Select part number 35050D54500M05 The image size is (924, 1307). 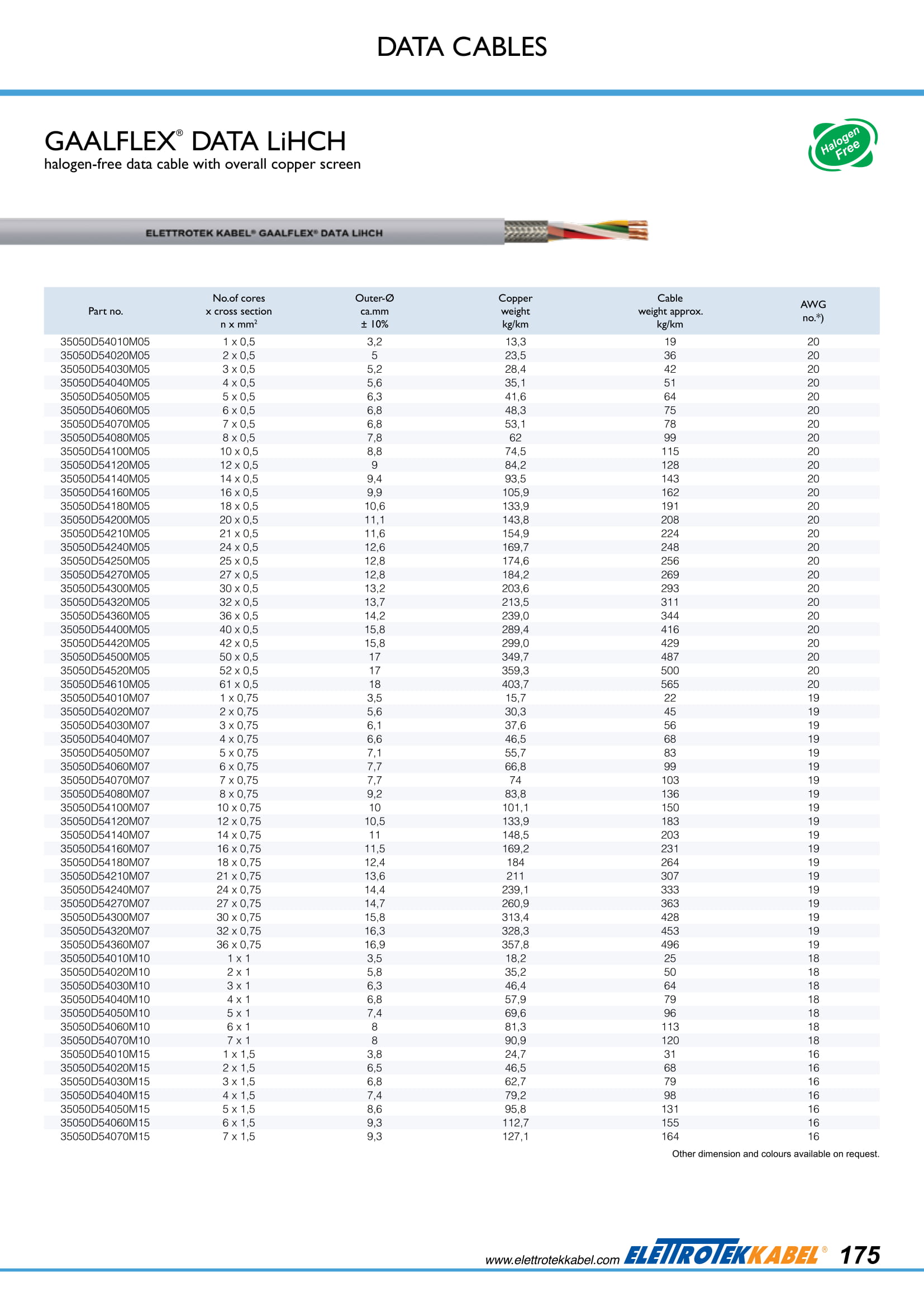click(x=105, y=657)
